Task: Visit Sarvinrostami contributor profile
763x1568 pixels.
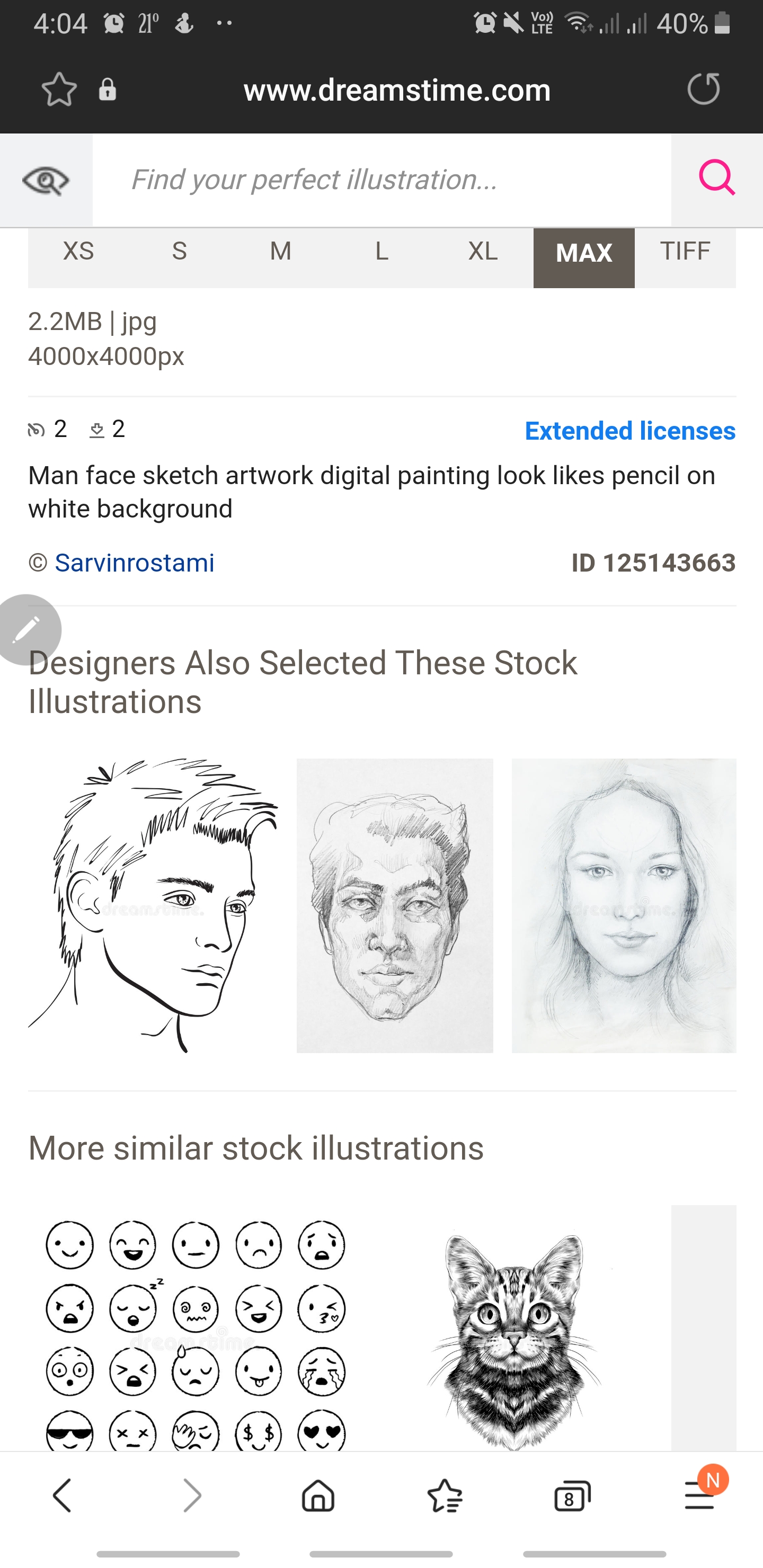Action: pos(134,563)
